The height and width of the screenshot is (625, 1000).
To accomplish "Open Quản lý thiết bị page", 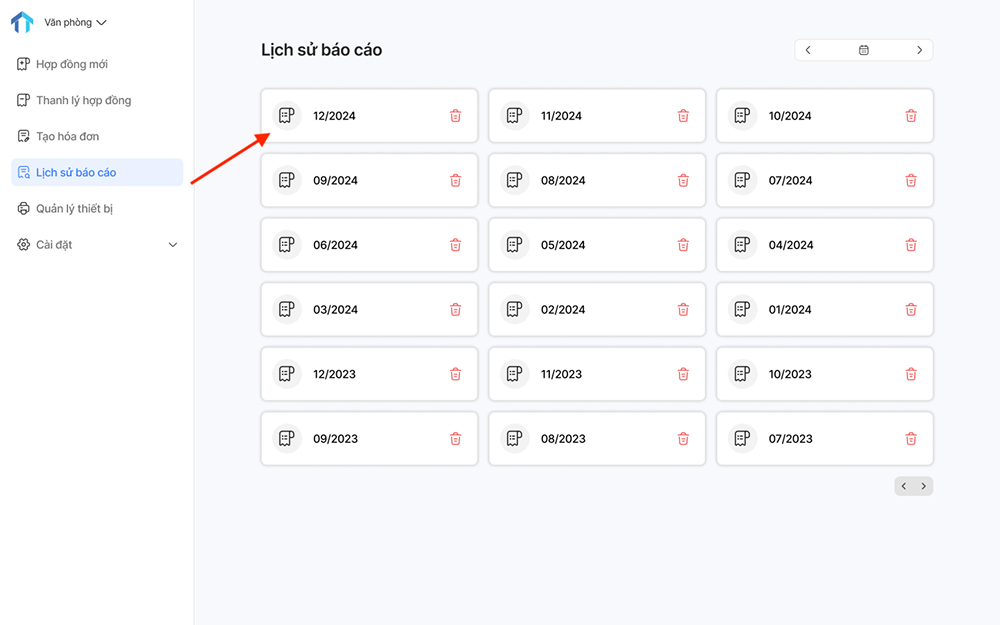I will pos(74,209).
